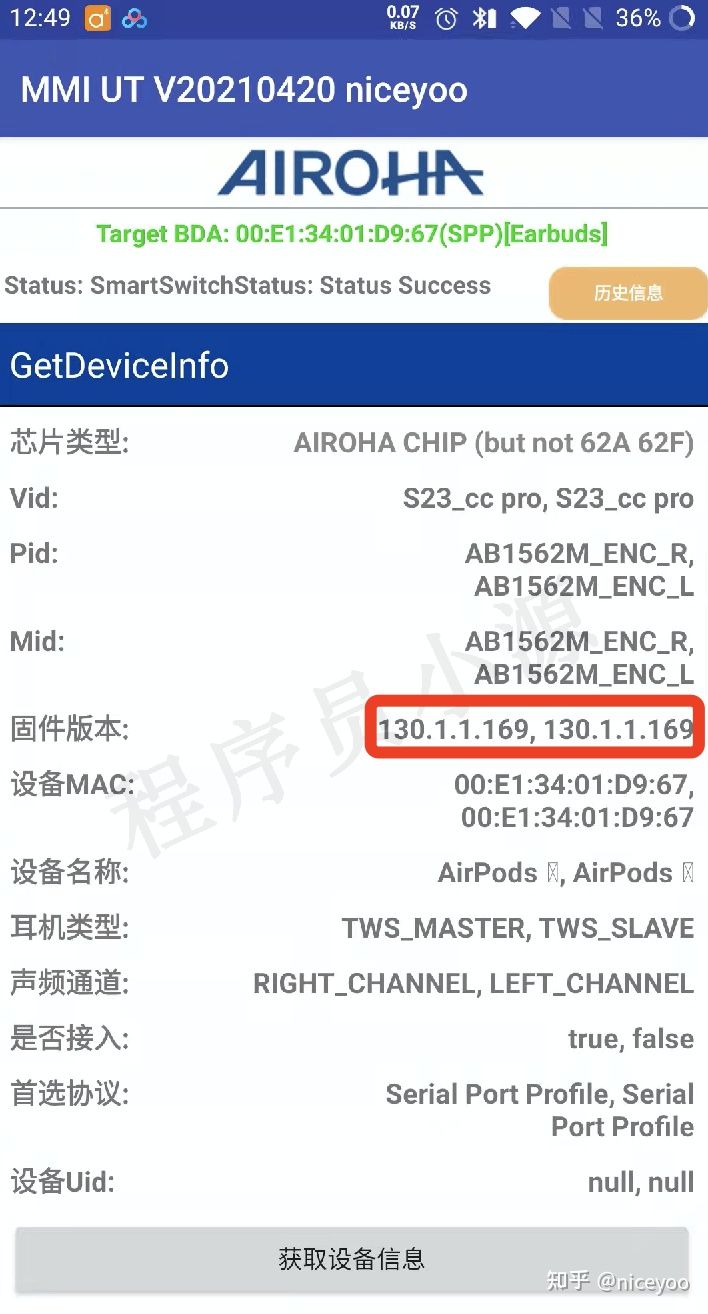
Task: Tap the Bluetooth status icon
Action: tap(484, 18)
